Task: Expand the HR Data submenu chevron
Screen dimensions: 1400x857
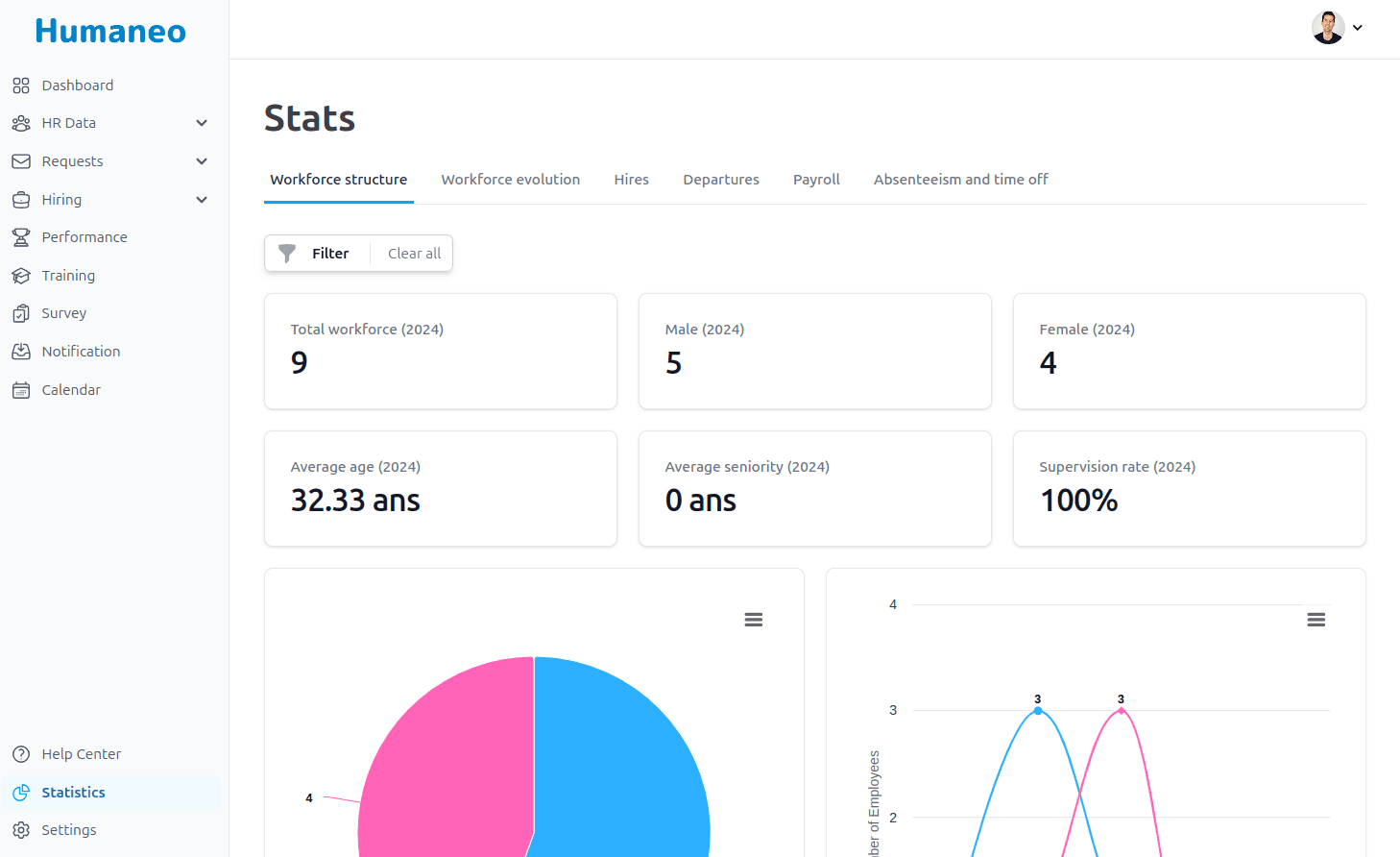Action: [x=202, y=123]
